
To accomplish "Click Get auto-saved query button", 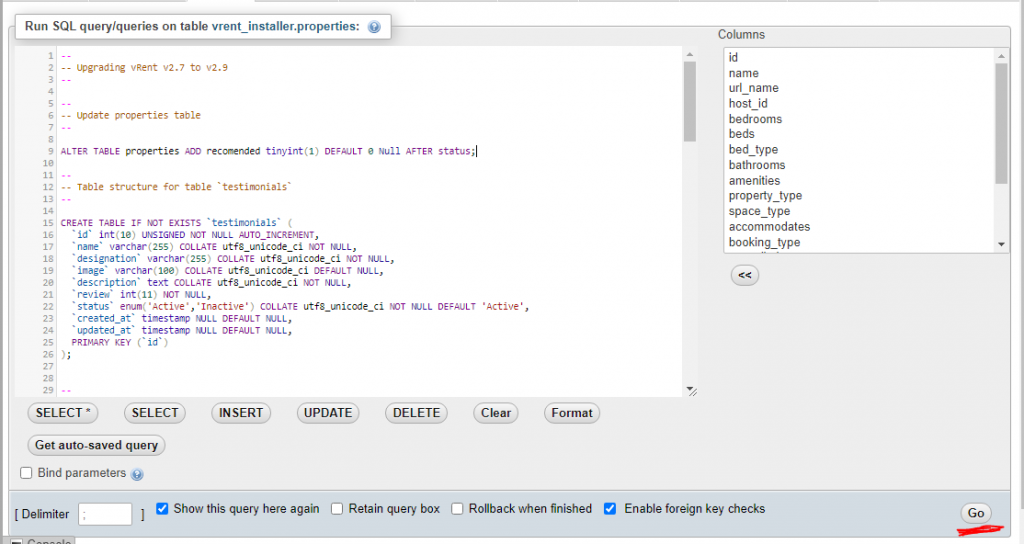I will pyautogui.click(x=97, y=445).
